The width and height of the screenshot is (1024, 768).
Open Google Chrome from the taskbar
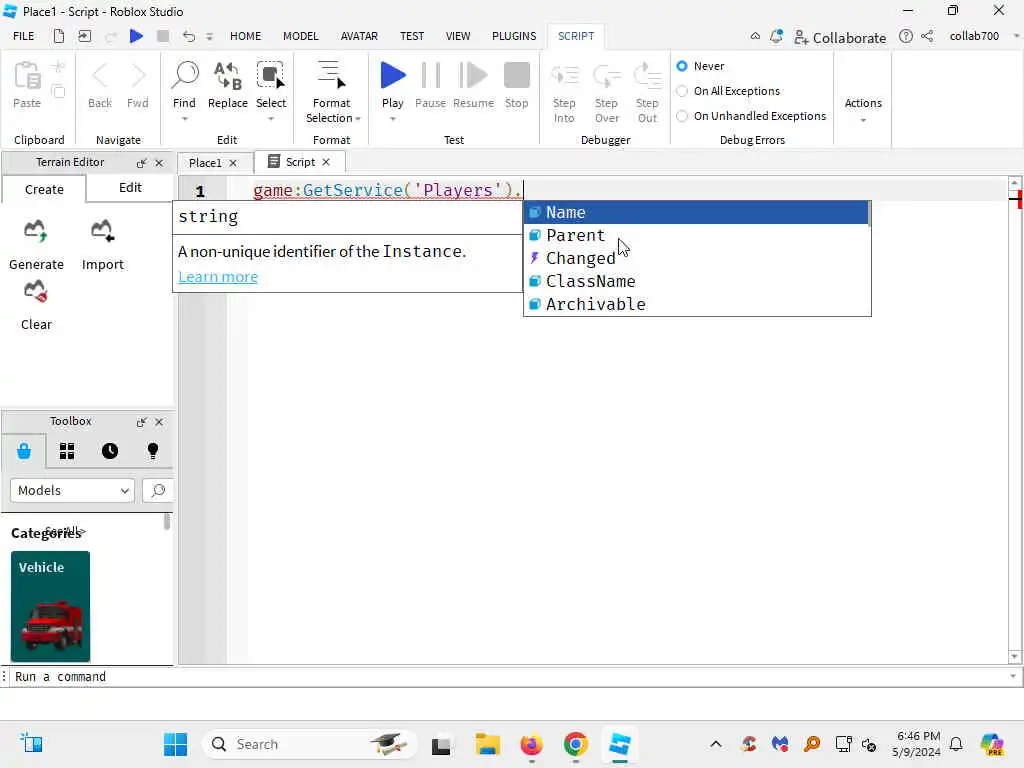click(575, 744)
